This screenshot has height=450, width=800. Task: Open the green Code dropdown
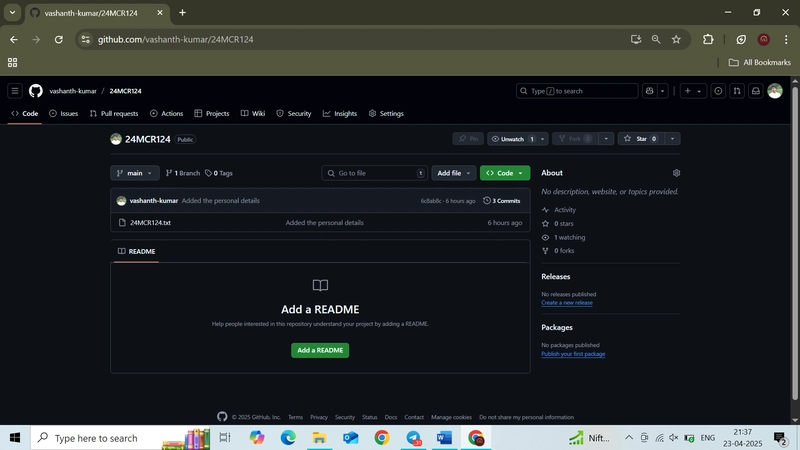(x=505, y=173)
